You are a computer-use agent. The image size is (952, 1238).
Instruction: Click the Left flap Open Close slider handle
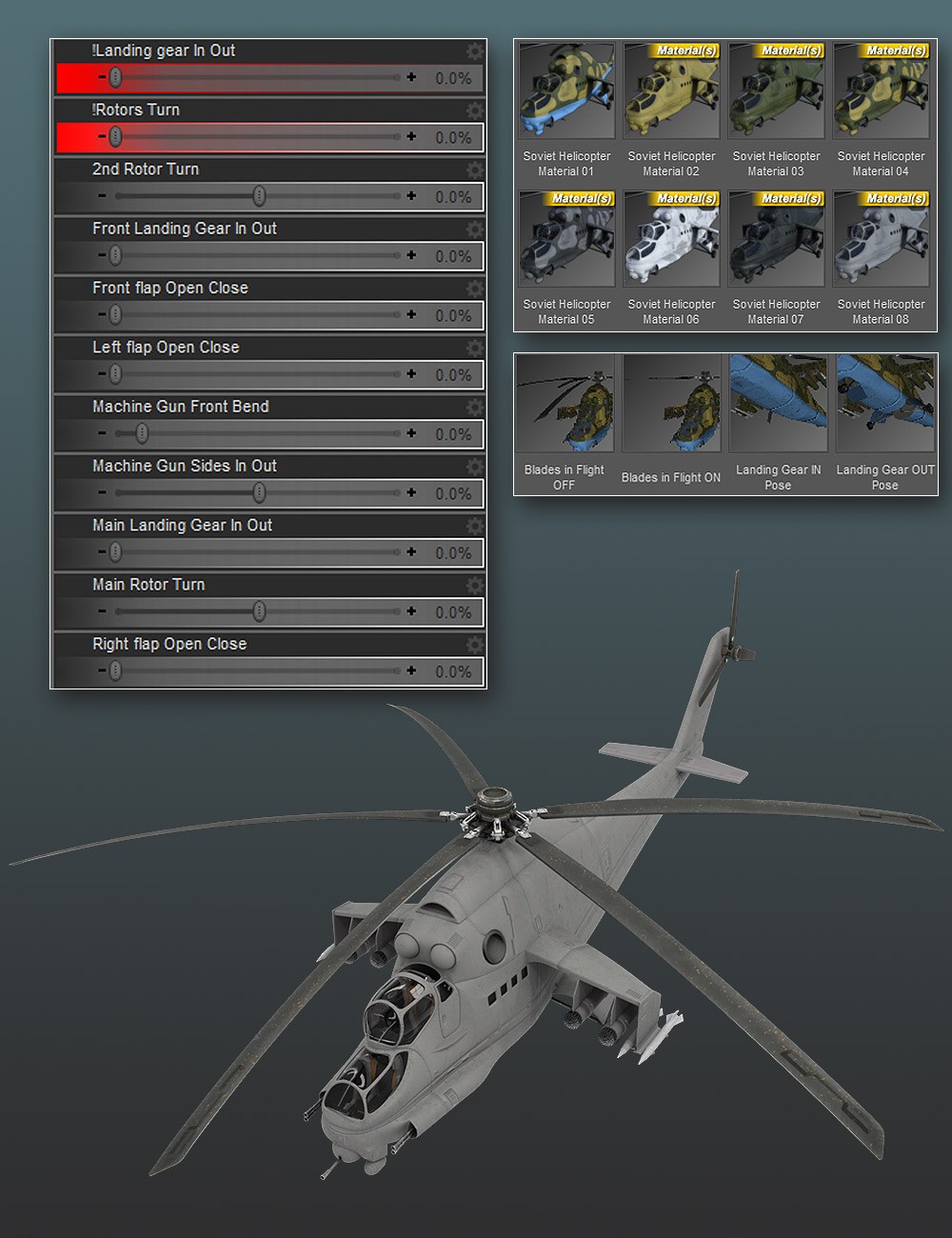coord(115,374)
